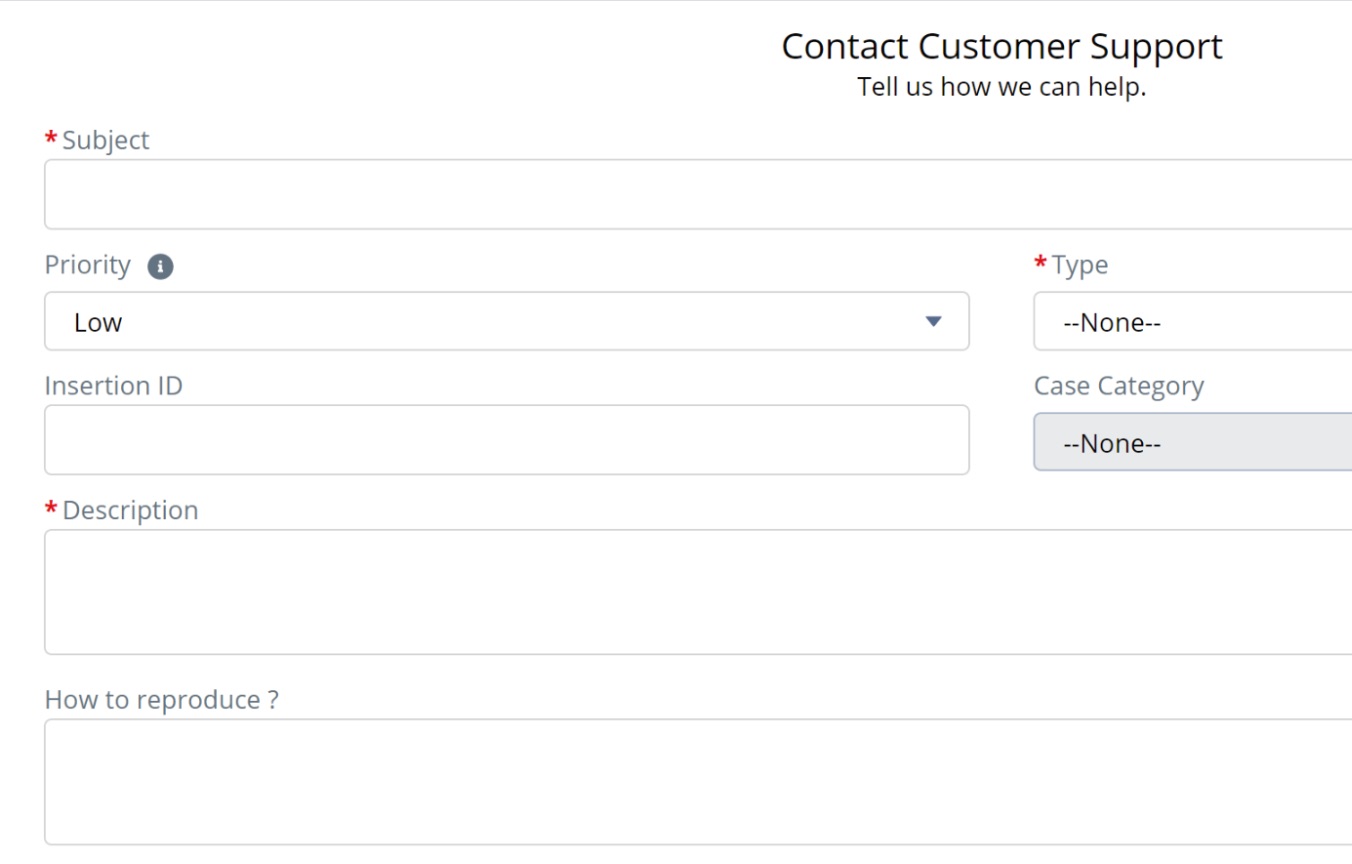Click the Priority info tooltip icon

point(160,267)
